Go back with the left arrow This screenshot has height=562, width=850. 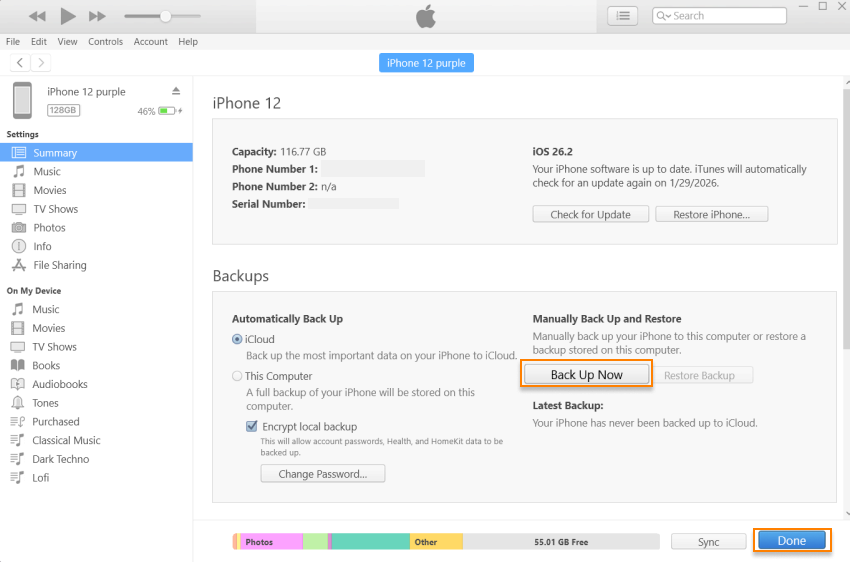coord(20,63)
